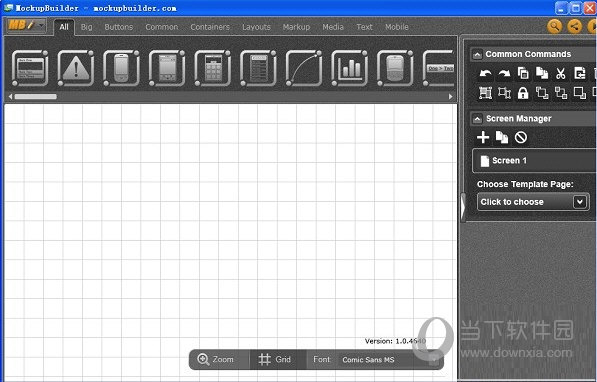Open the Comic Sans MS font dropdown
The width and height of the screenshot is (597, 382).
pos(388,360)
